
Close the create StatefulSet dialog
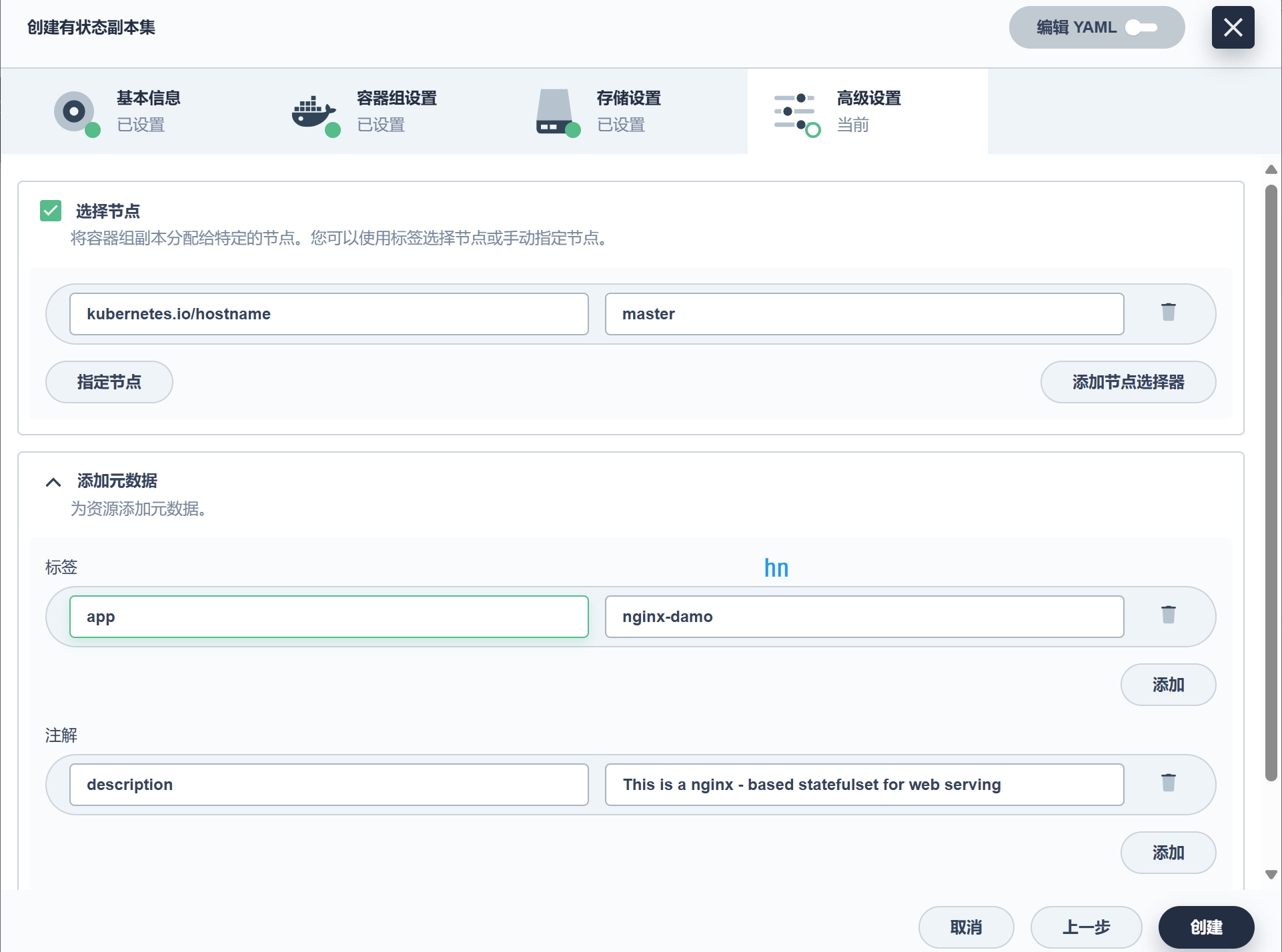[1233, 27]
